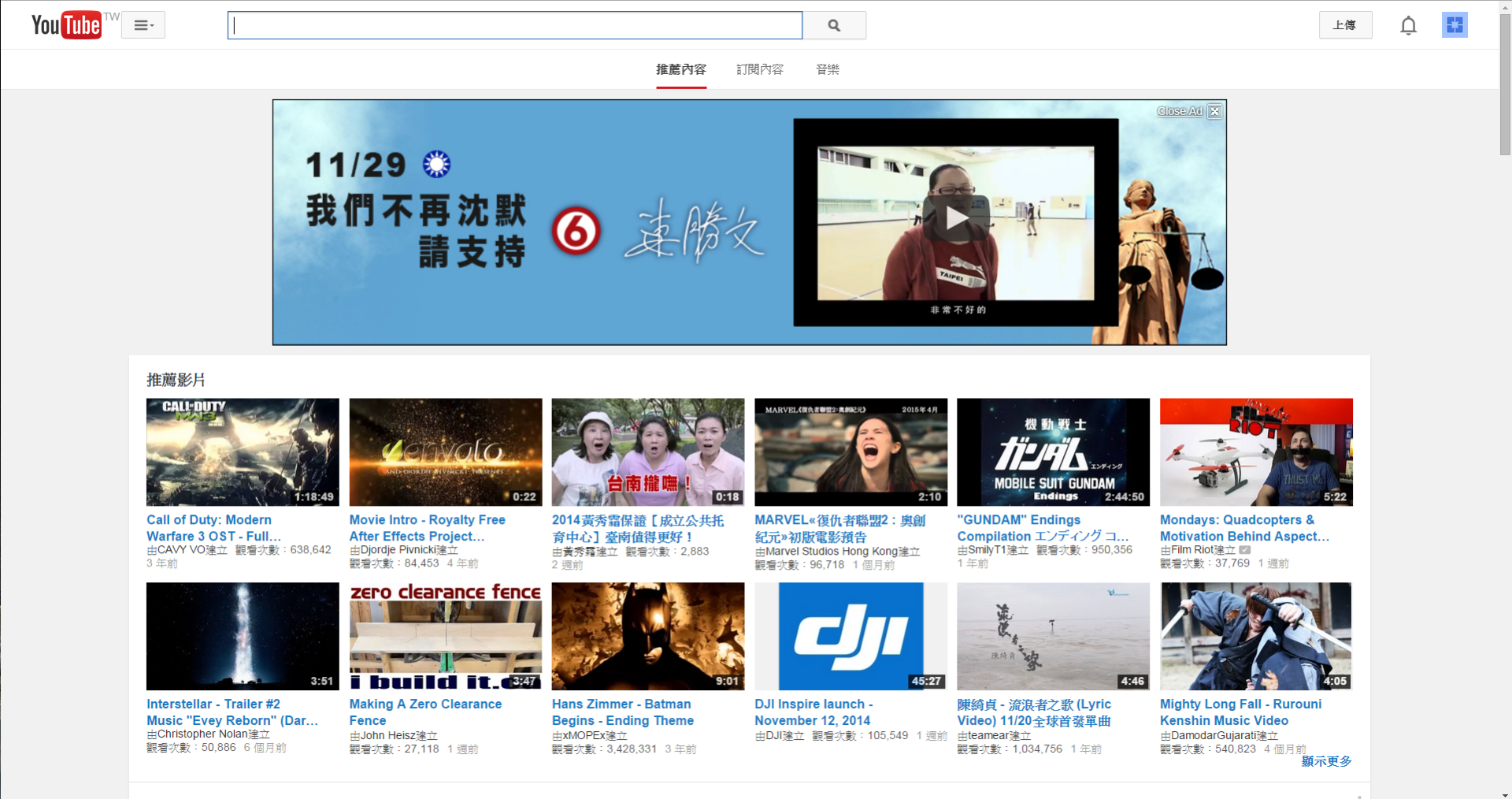Image resolution: width=1512 pixels, height=799 pixels.
Task: Open the 台南撐嘸 video thumbnail
Action: coord(648,452)
